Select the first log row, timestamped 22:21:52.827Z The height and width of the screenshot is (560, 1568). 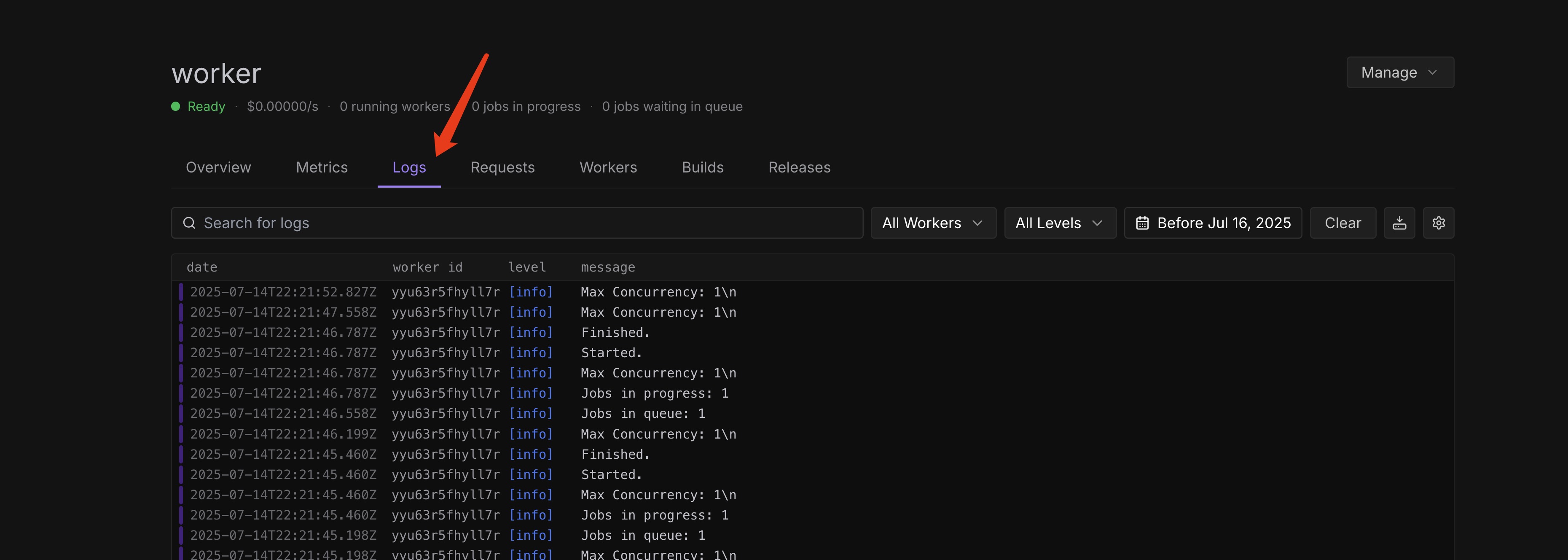(283, 292)
